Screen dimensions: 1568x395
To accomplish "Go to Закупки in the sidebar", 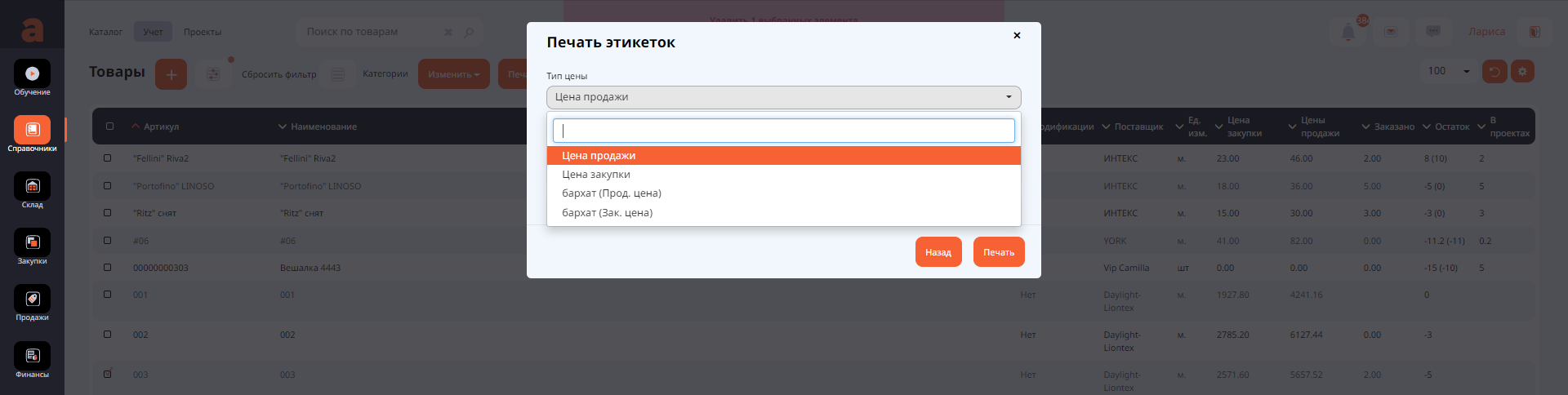I will click(32, 243).
